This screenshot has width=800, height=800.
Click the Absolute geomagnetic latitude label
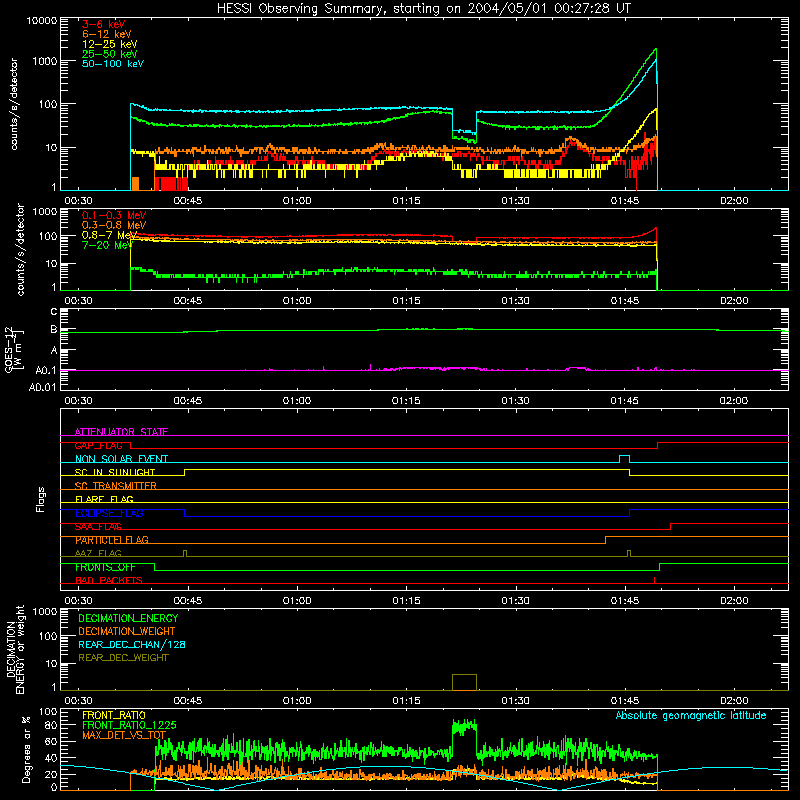[x=691, y=715]
